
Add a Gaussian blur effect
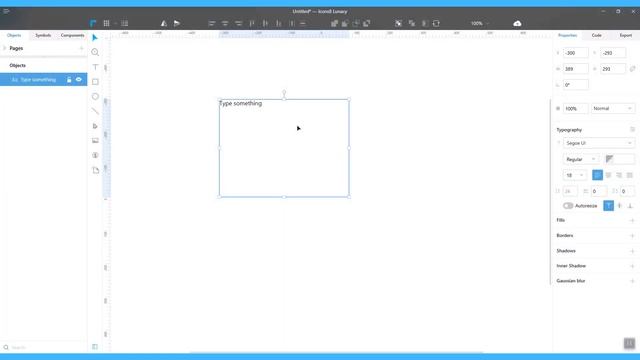click(632, 281)
